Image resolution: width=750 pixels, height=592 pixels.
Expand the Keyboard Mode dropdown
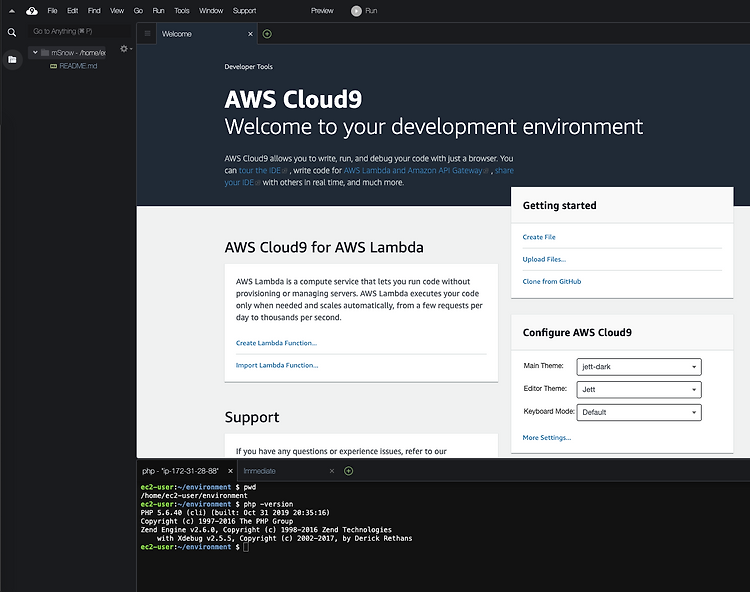(638, 412)
